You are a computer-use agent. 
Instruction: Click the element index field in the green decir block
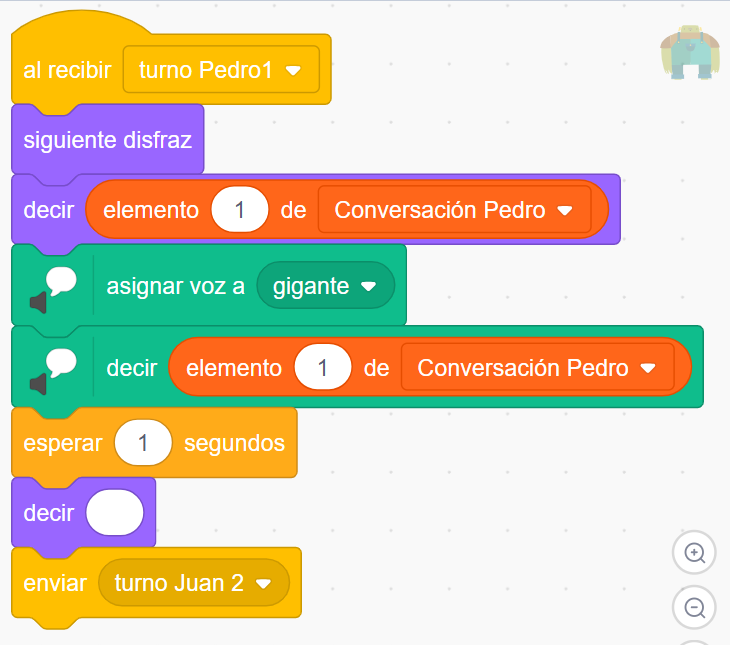[323, 367]
